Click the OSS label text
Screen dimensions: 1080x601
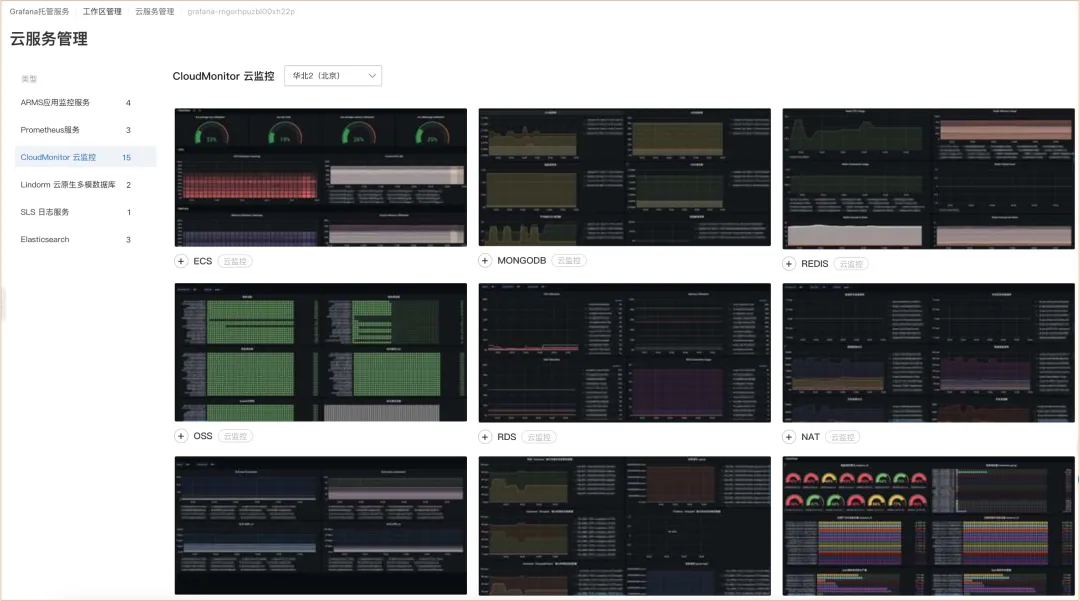click(x=202, y=436)
